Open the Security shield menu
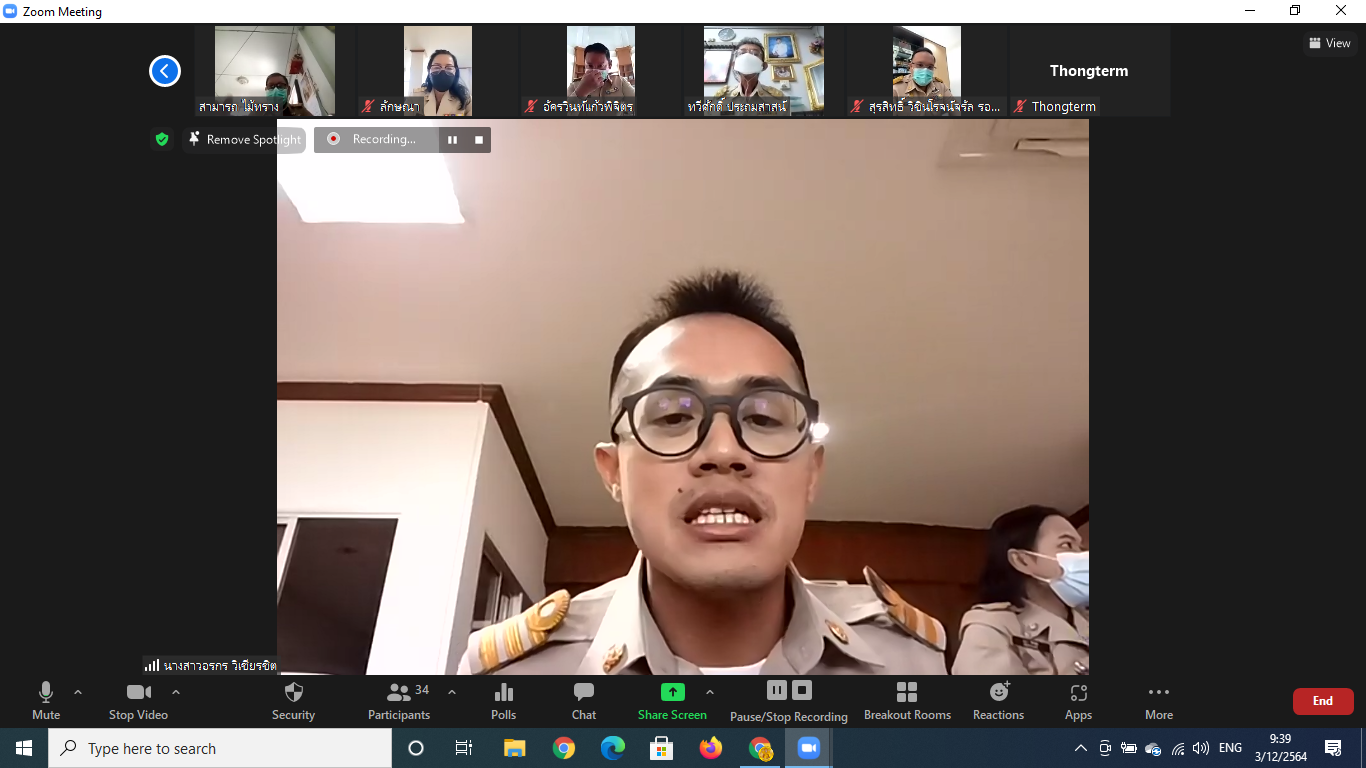Screen dimensions: 1366x768 click(293, 700)
